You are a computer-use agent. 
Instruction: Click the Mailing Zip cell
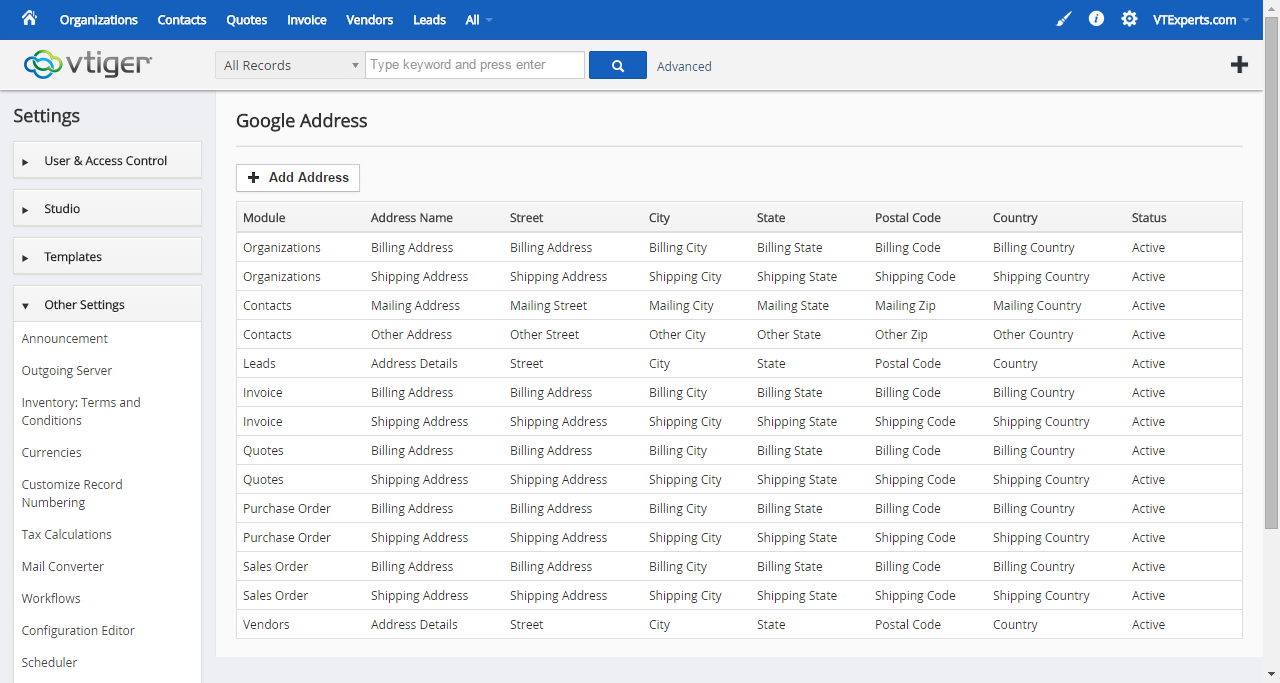(x=905, y=305)
